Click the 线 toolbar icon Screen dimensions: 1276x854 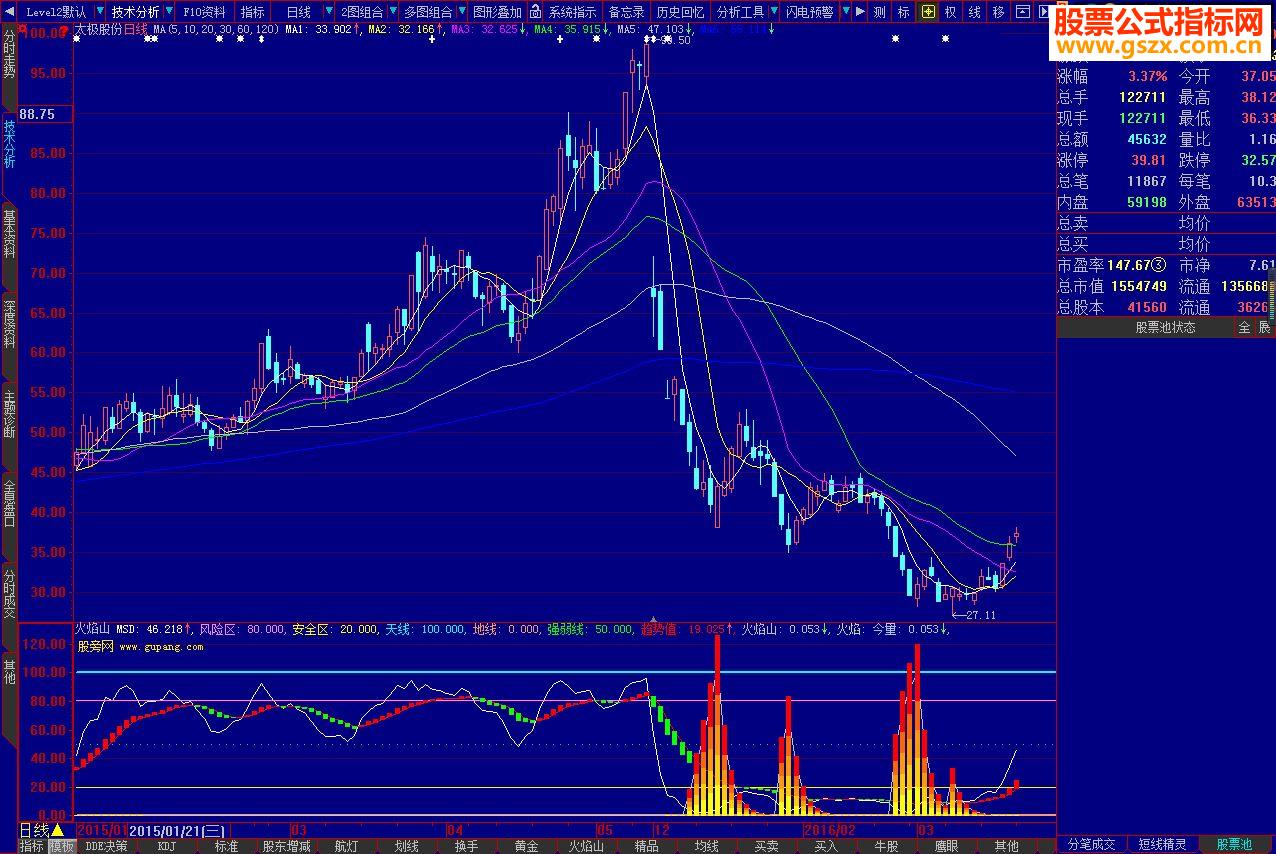(x=974, y=12)
